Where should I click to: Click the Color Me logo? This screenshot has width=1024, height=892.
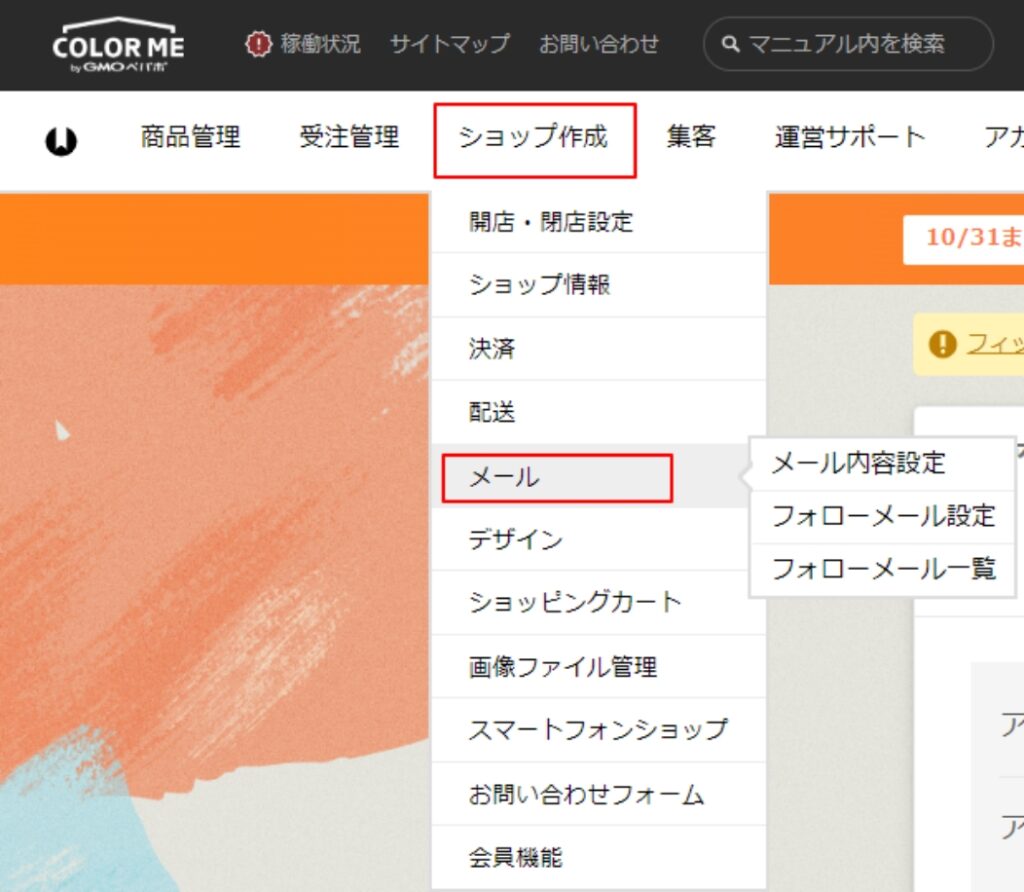coord(118,45)
